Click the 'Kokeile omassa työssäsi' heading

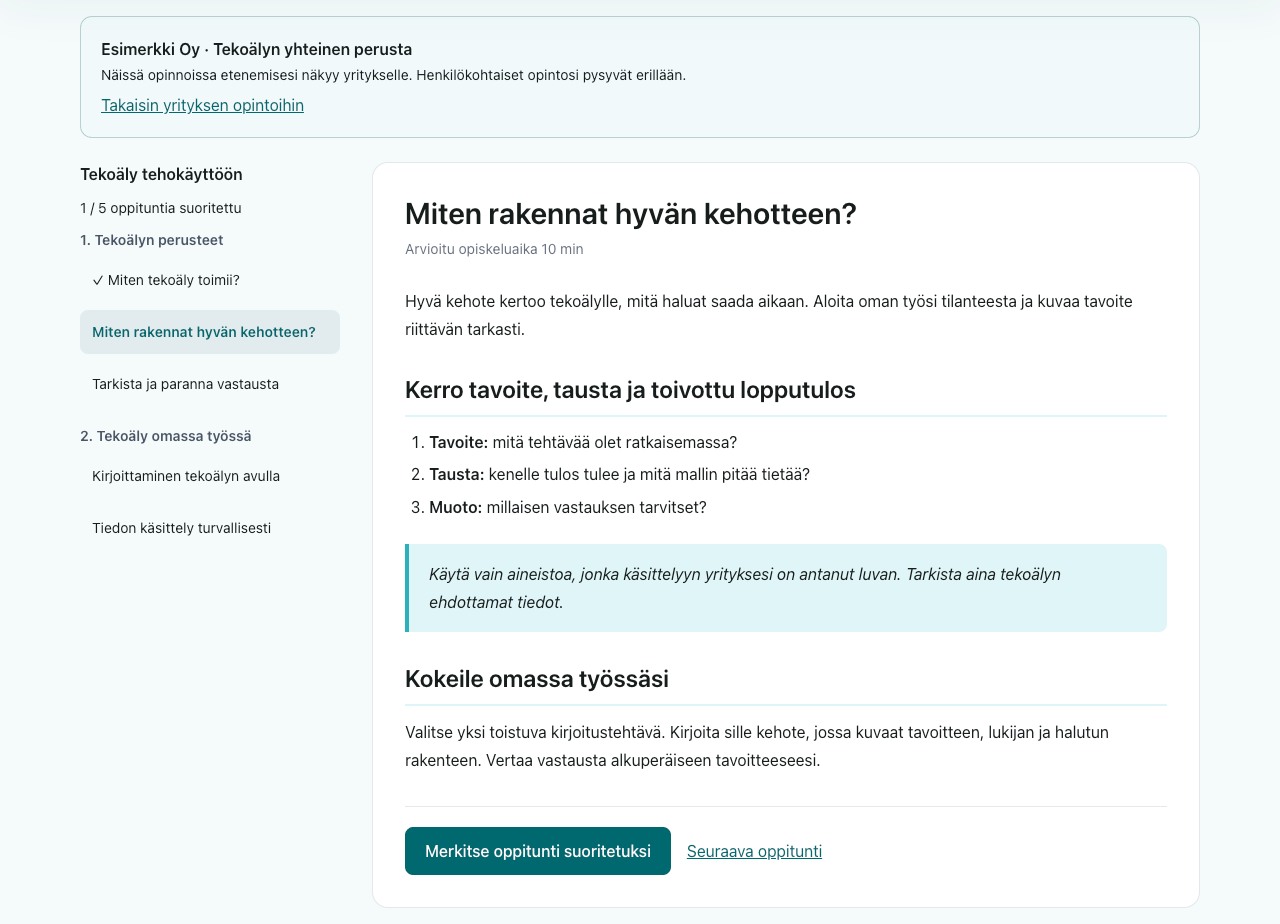pyautogui.click(x=537, y=679)
